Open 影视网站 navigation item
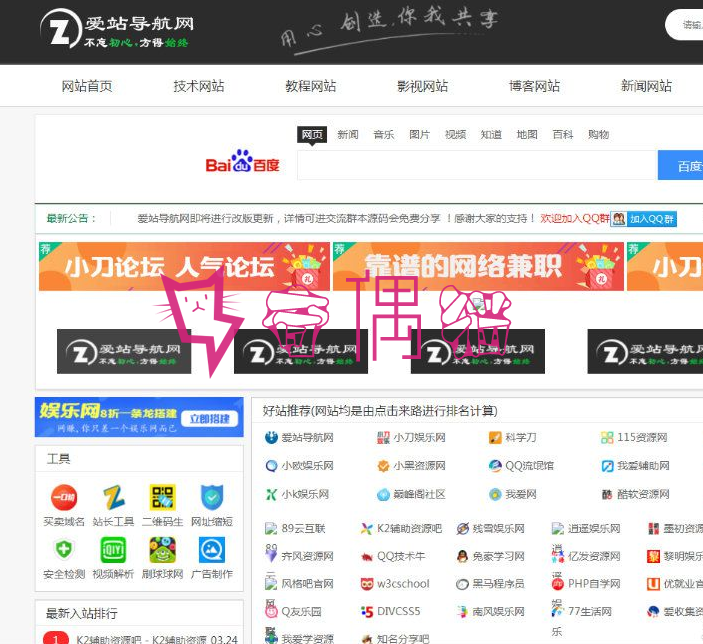Screen dimensions: 703x644 pos(422,86)
